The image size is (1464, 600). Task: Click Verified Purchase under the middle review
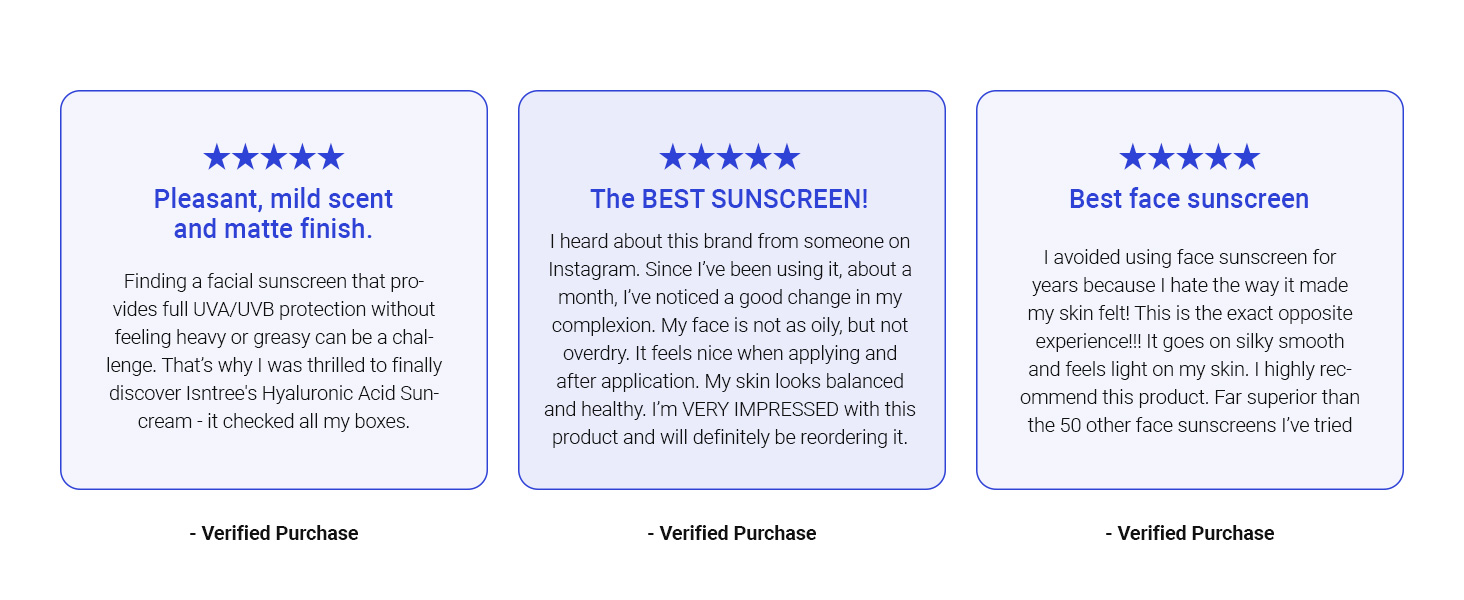732,533
